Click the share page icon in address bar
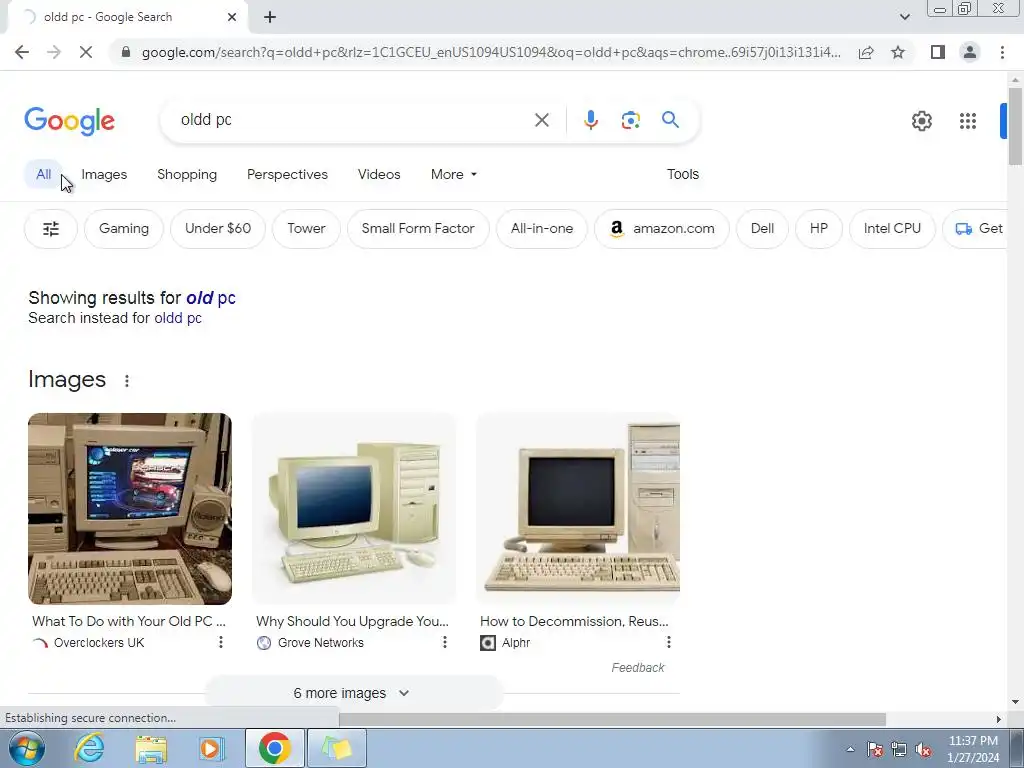The width and height of the screenshot is (1024, 768). click(x=866, y=52)
